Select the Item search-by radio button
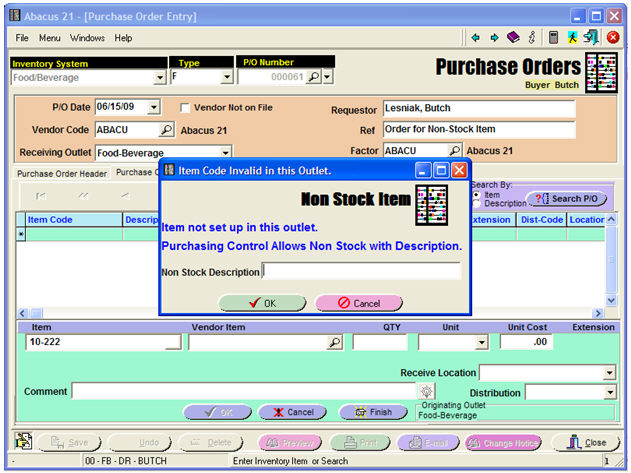Image resolution: width=631 pixels, height=473 pixels. 475,195
